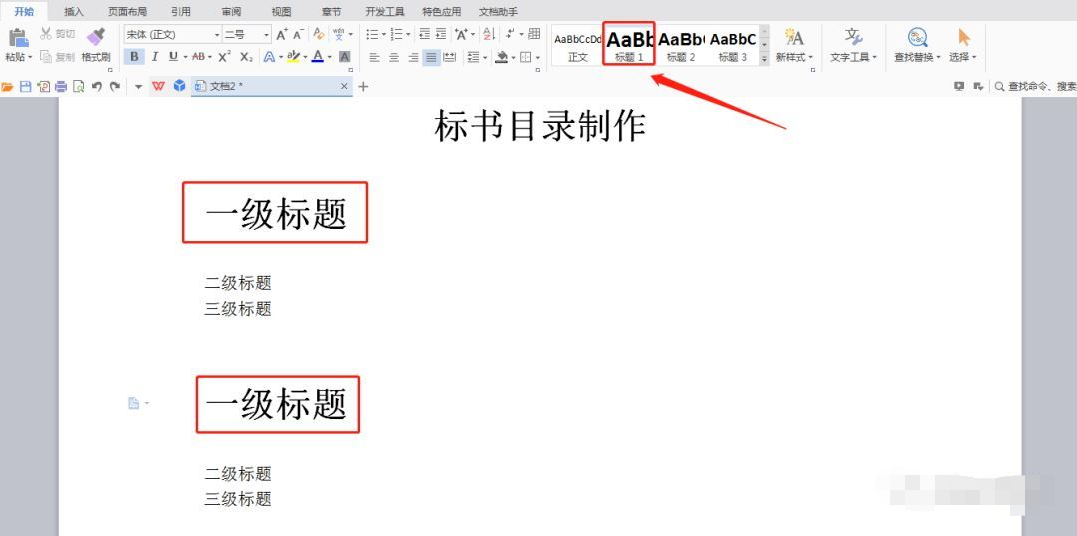
Task: Toggle Italic formatting button
Action: click(154, 57)
